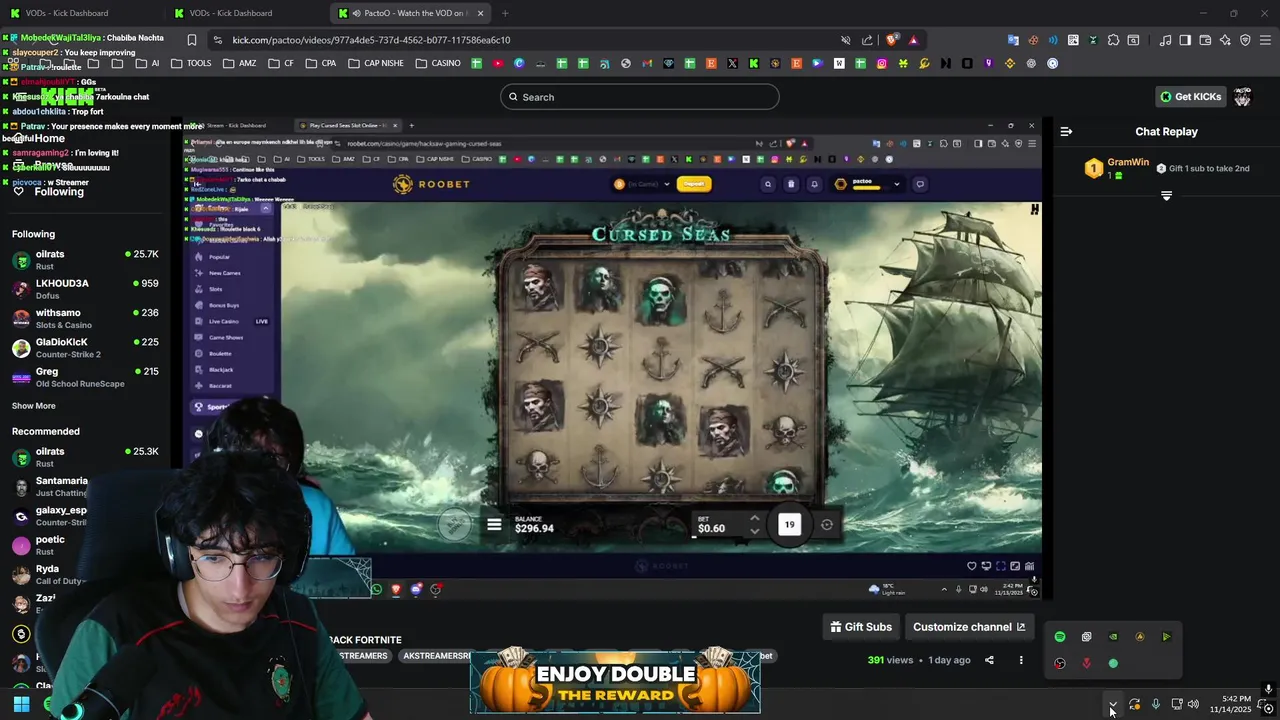Click the browser address bar URL
This screenshot has width=1280, height=720.
click(371, 40)
